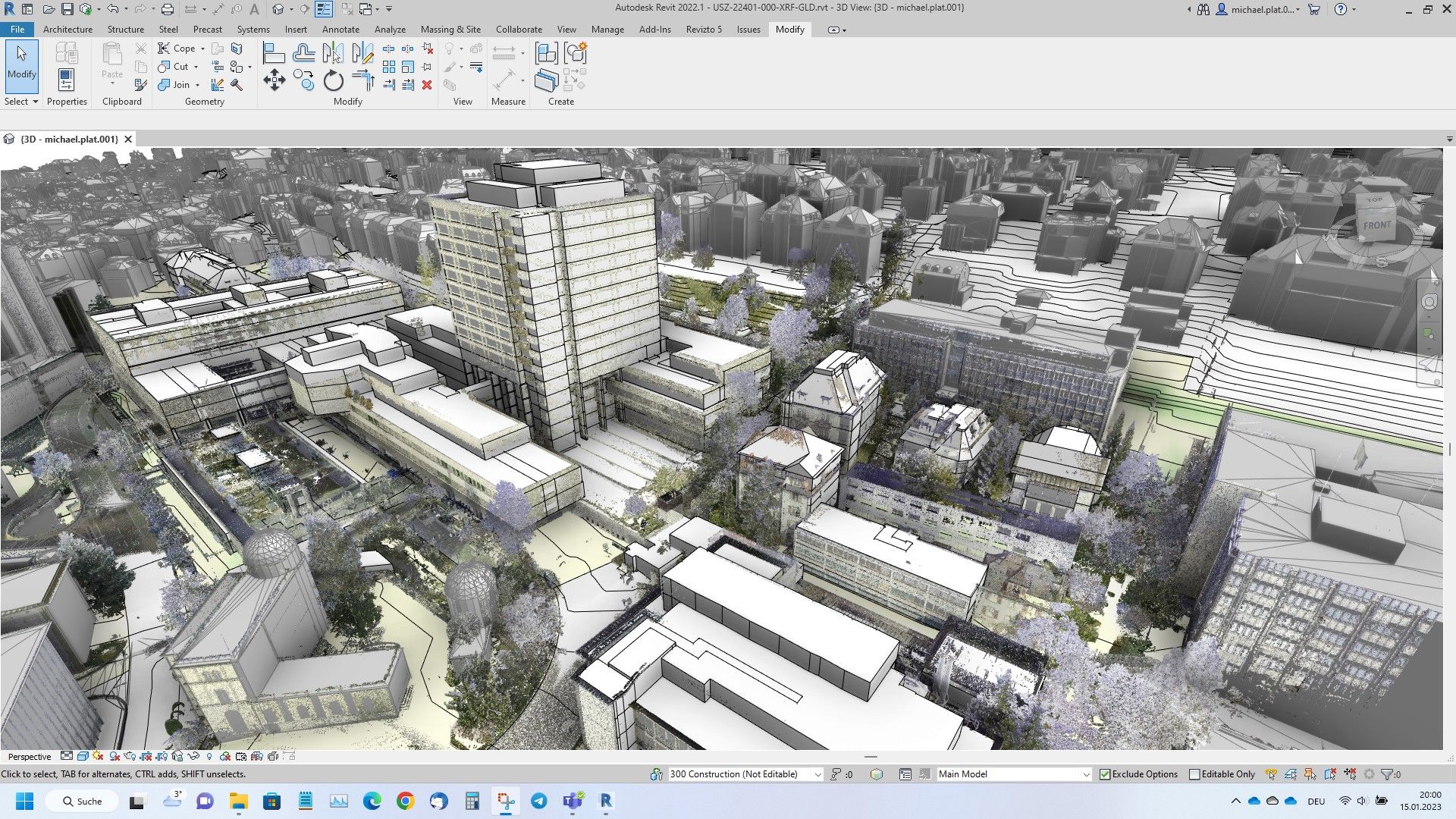Select the Align tool
The image size is (1456, 819).
click(273, 53)
